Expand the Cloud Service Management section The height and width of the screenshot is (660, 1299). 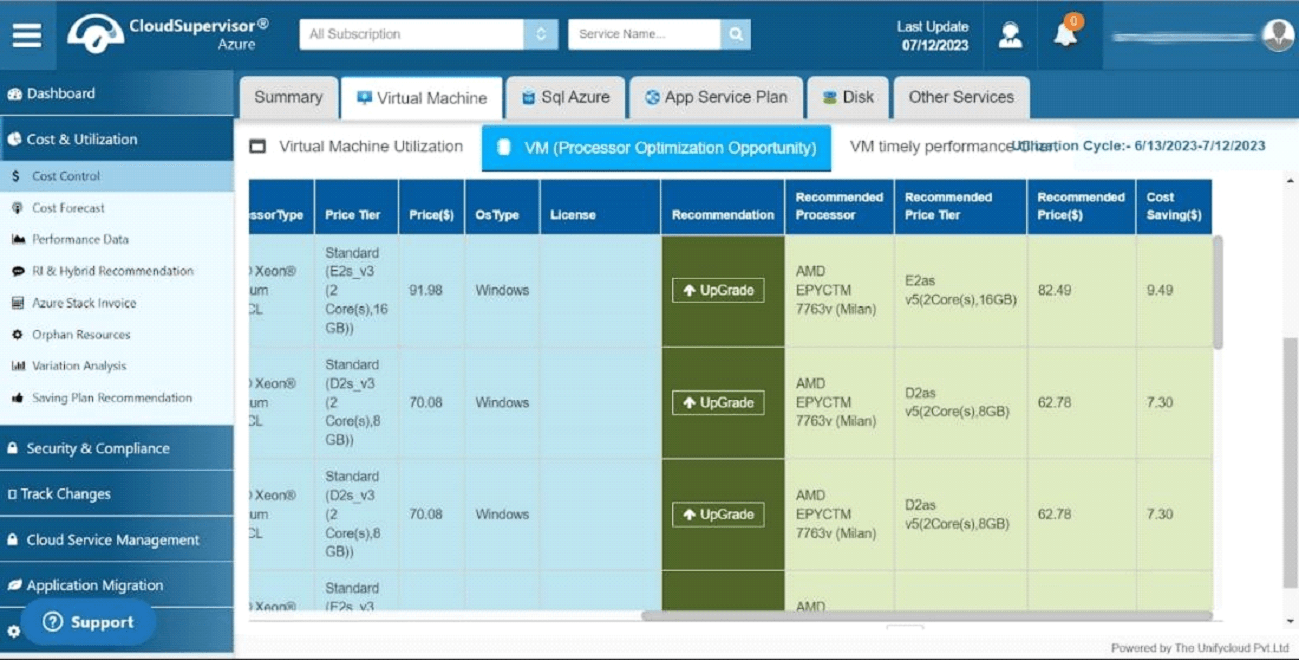(x=117, y=540)
